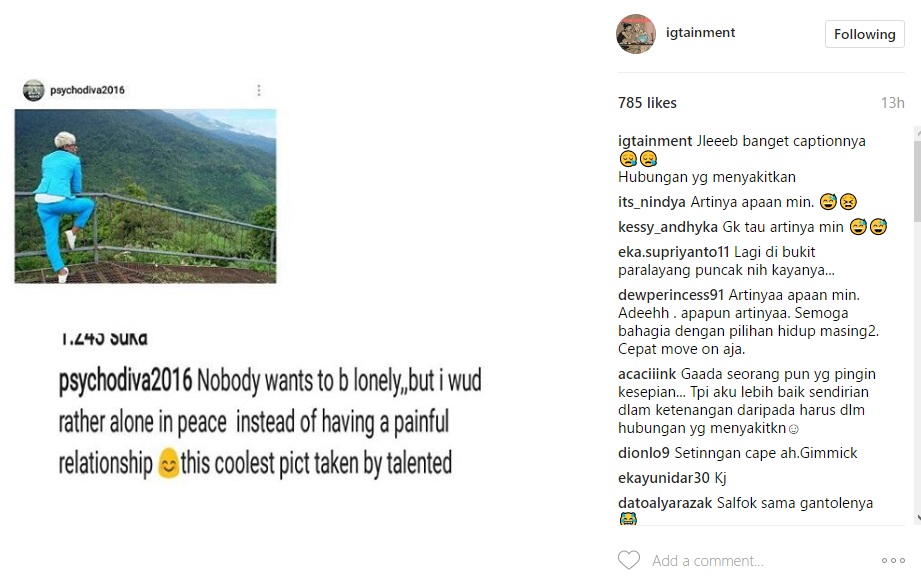Focus the Add a comment field
The image size is (921, 588).
[740, 560]
